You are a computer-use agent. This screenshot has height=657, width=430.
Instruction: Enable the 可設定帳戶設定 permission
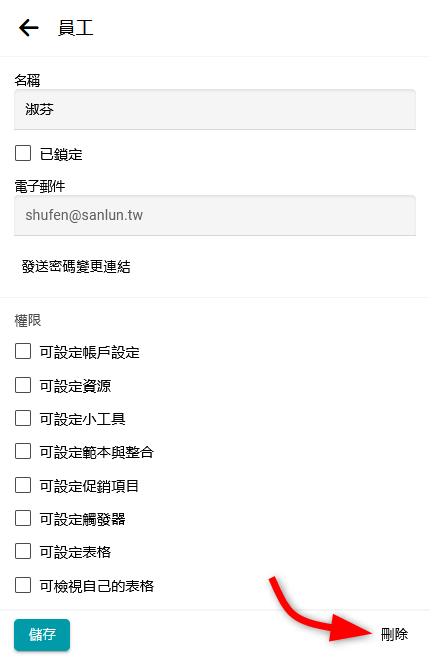coord(23,351)
